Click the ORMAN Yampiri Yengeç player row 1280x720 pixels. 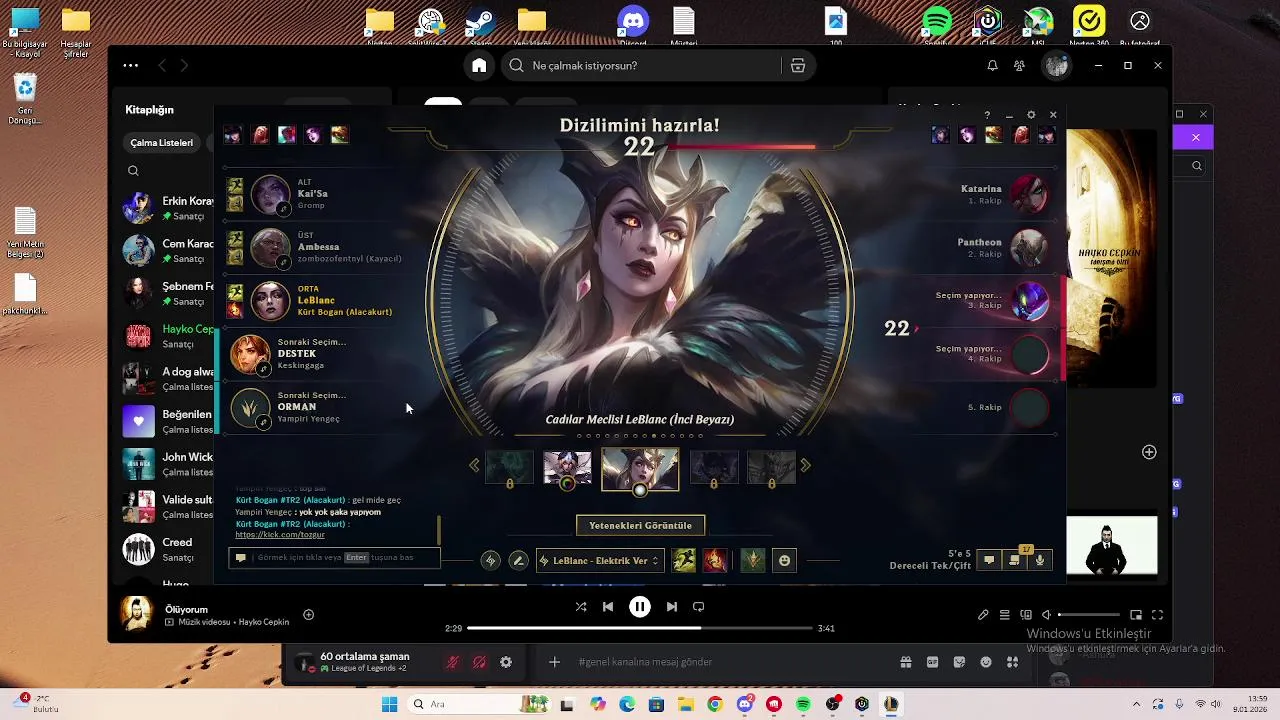[320, 407]
